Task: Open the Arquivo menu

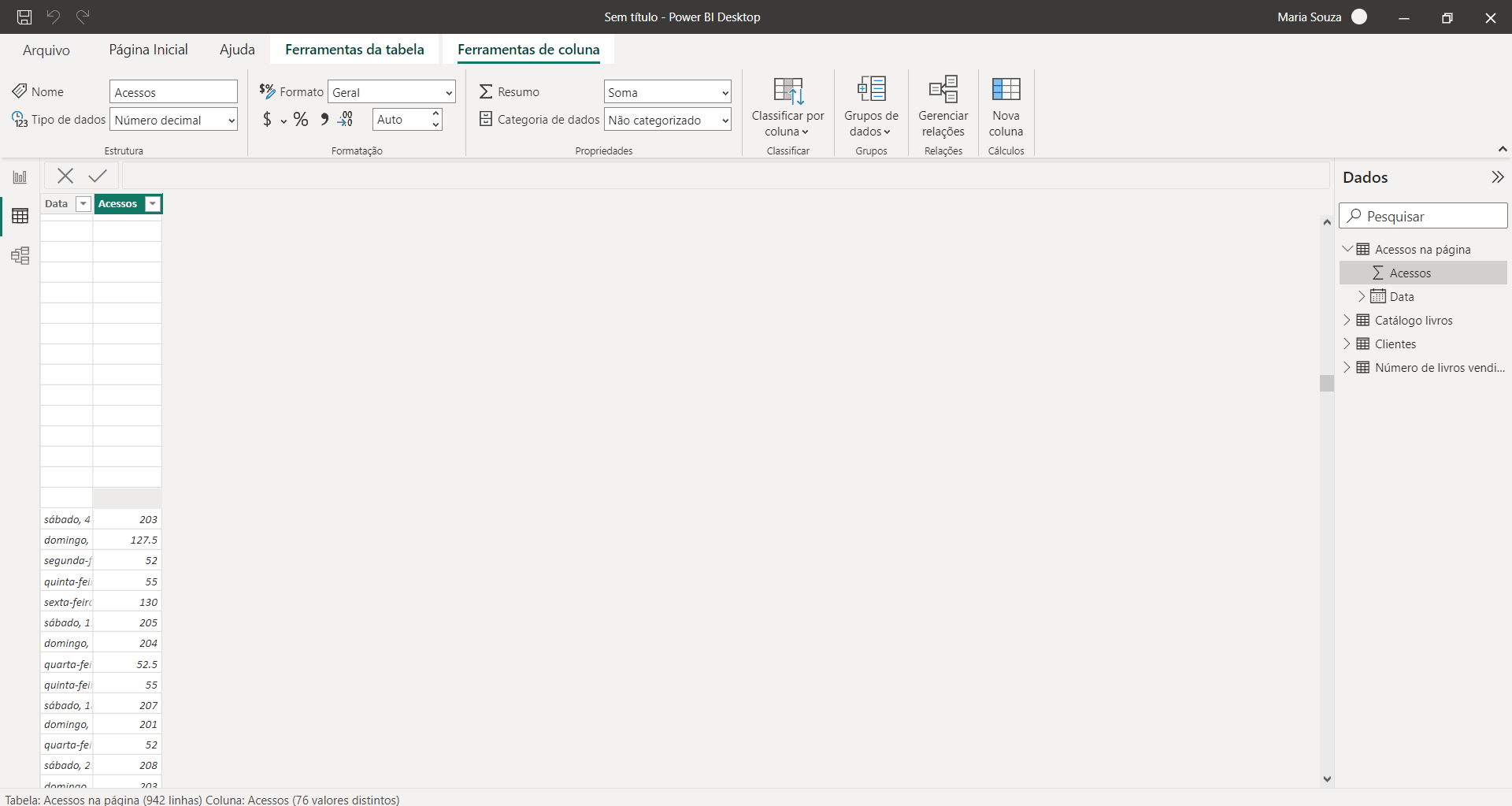Action: point(46,50)
